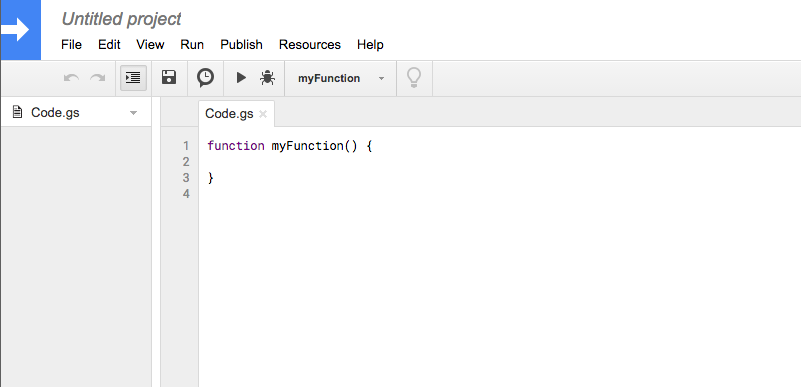Click the closing brace on line 3
This screenshot has height=387, width=801.
(210, 178)
